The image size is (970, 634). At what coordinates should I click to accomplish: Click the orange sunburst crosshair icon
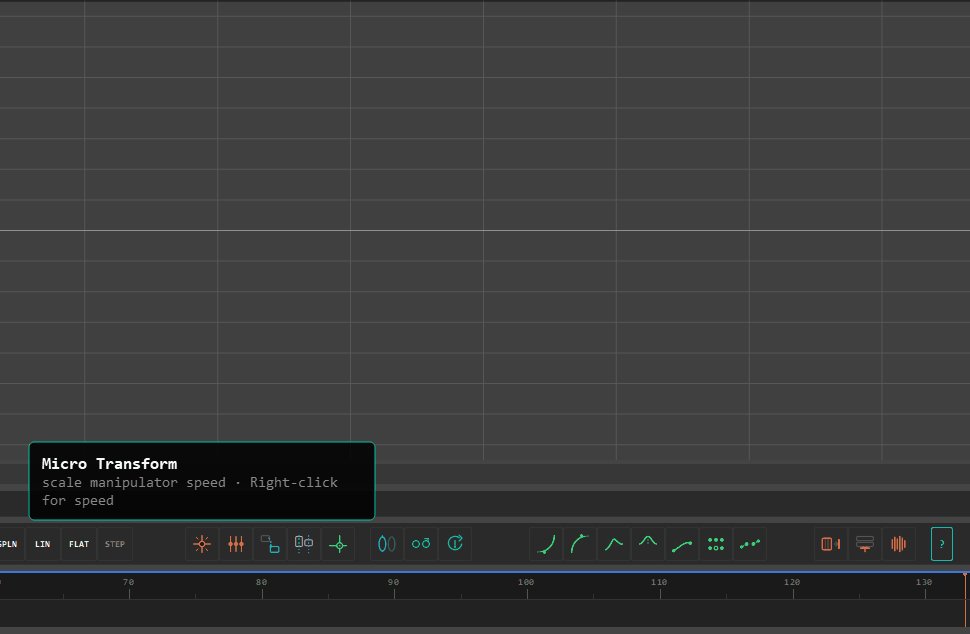pyautogui.click(x=202, y=544)
